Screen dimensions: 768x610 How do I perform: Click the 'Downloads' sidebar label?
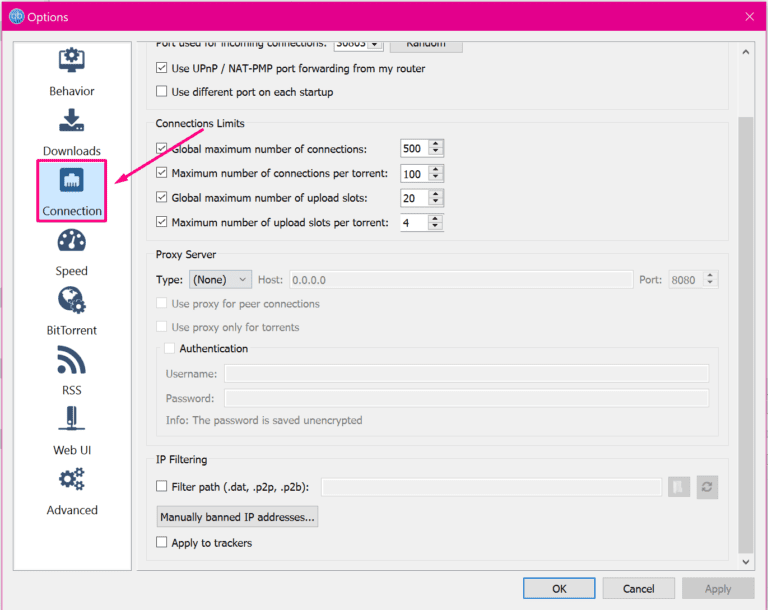pos(72,150)
